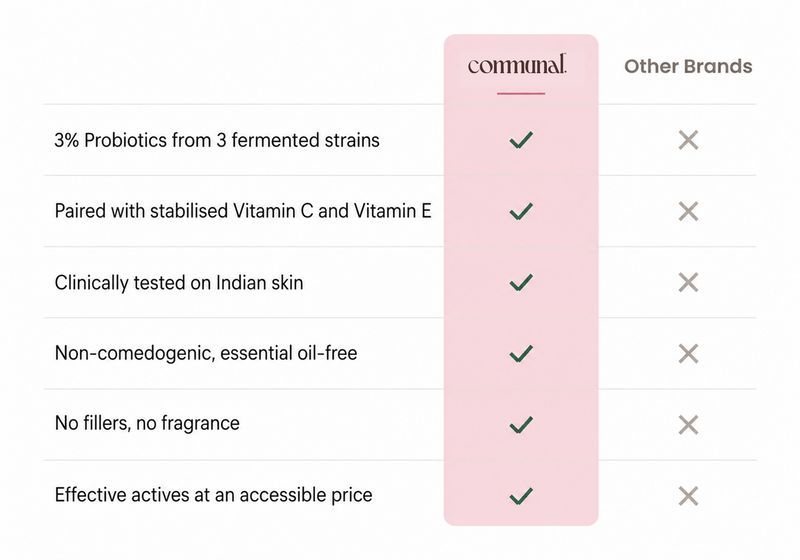
Task: Click 'No fillers, no fragrance' text
Action: click(147, 423)
